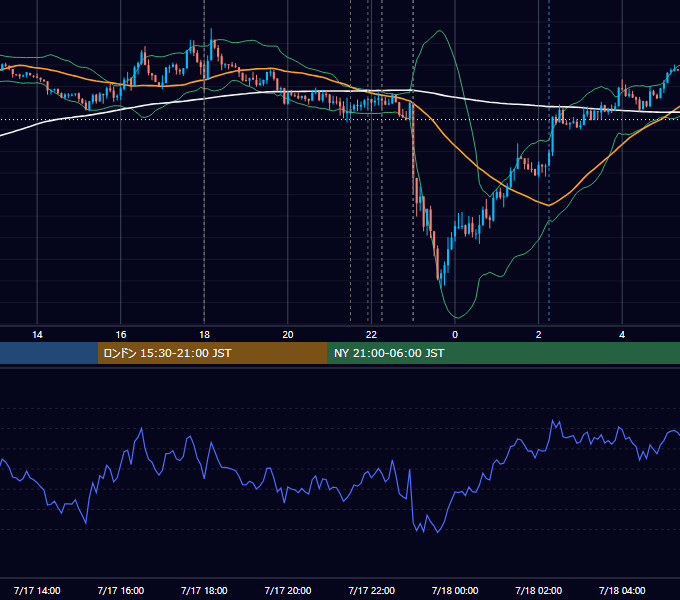Screen dimensions: 680x600
Task: Select the NY 21:00-06:00 JST session bar
Action: (503, 353)
